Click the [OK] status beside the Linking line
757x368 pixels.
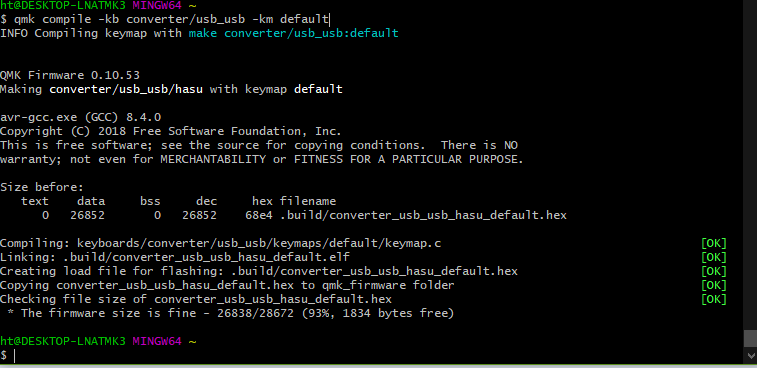(714, 257)
